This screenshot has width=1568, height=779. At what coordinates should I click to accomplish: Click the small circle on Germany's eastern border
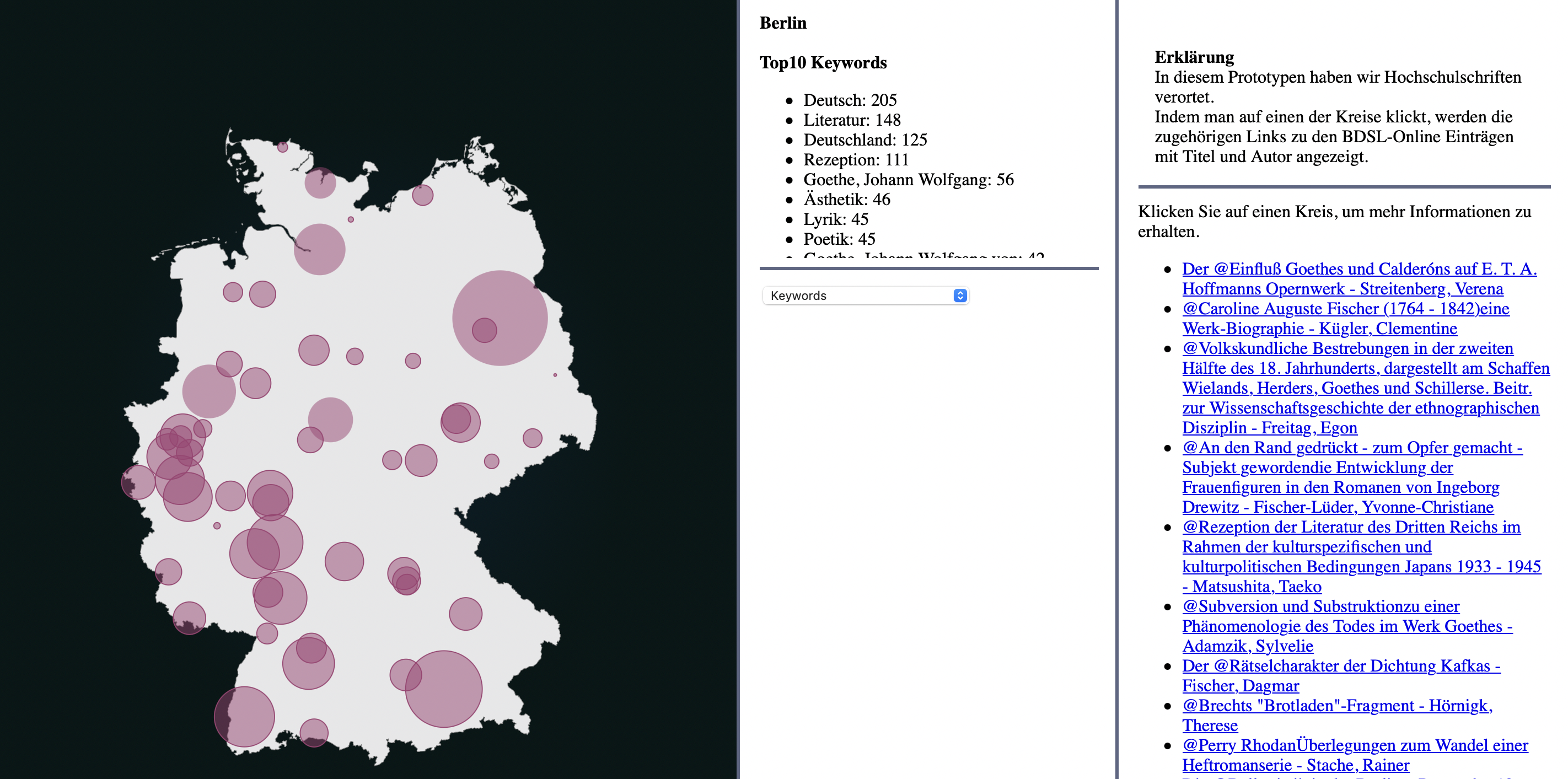tap(555, 375)
